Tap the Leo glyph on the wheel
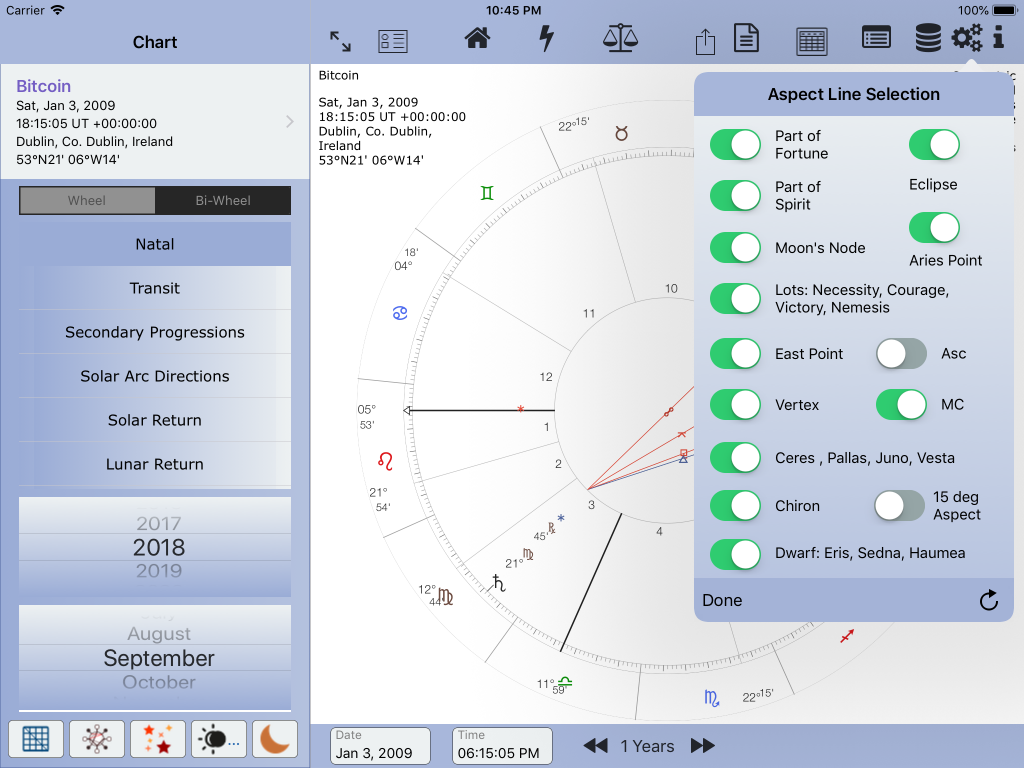This screenshot has width=1024, height=768. (385, 461)
